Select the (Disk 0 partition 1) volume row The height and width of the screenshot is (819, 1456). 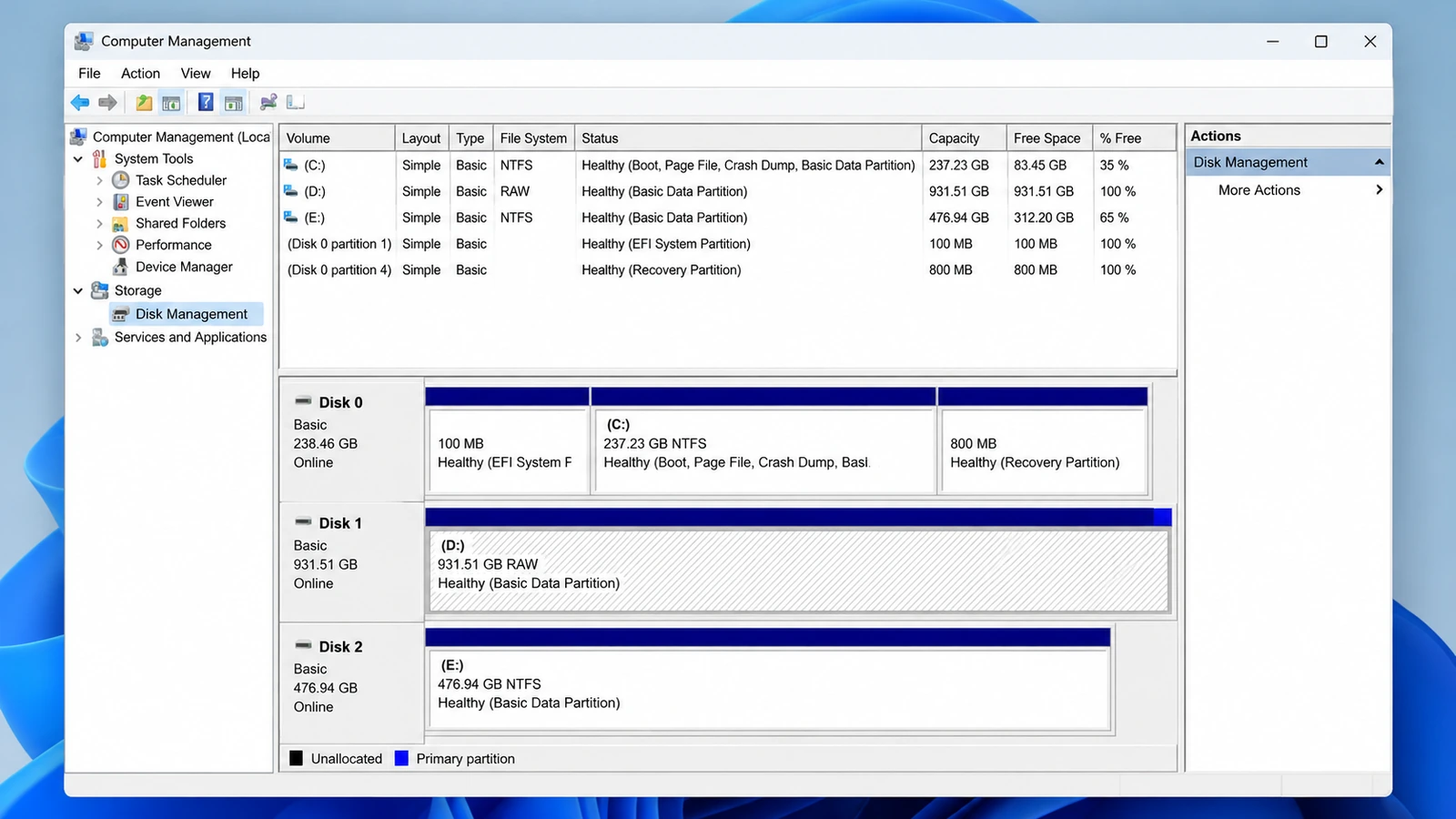[727, 244]
